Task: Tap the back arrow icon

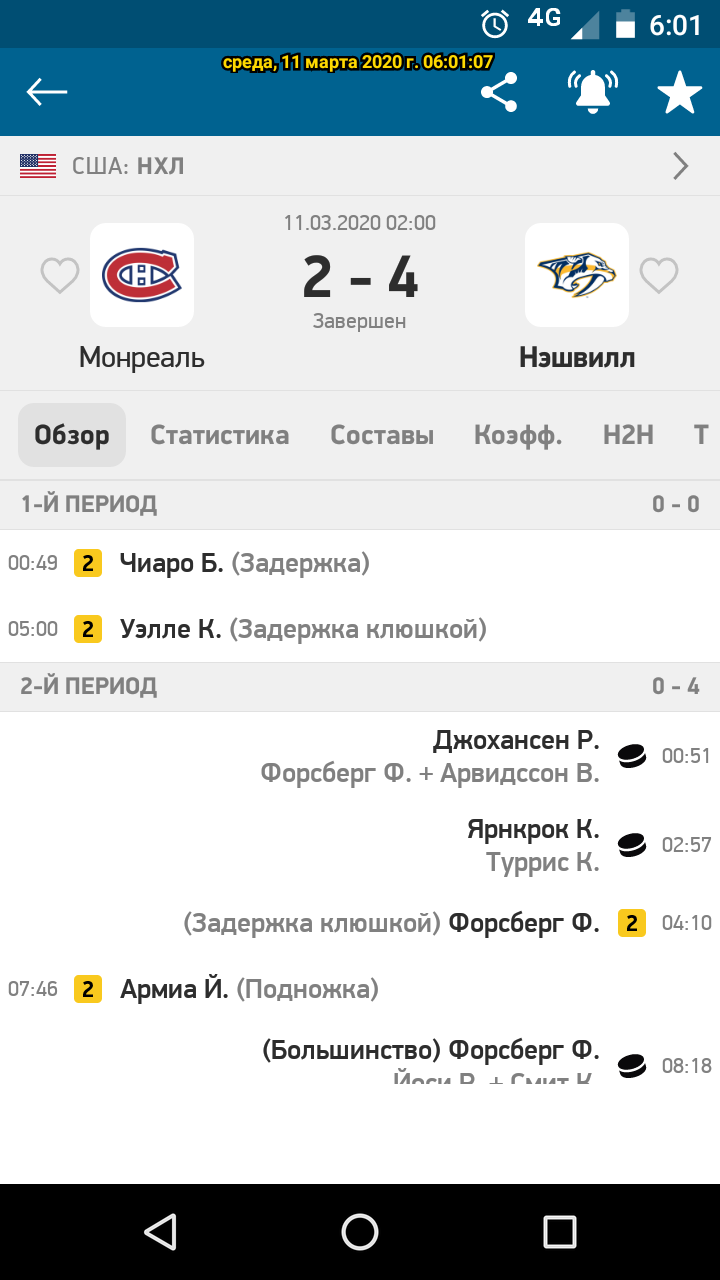Action: 46,93
